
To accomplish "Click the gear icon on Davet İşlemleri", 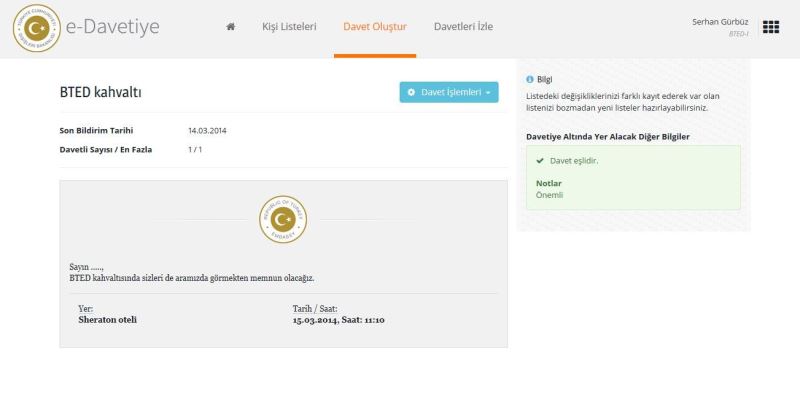I will [x=411, y=92].
